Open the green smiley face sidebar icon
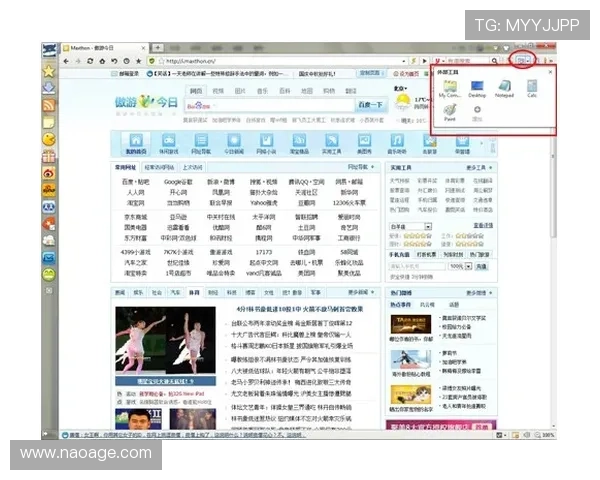600x480 pixels. coord(49,274)
